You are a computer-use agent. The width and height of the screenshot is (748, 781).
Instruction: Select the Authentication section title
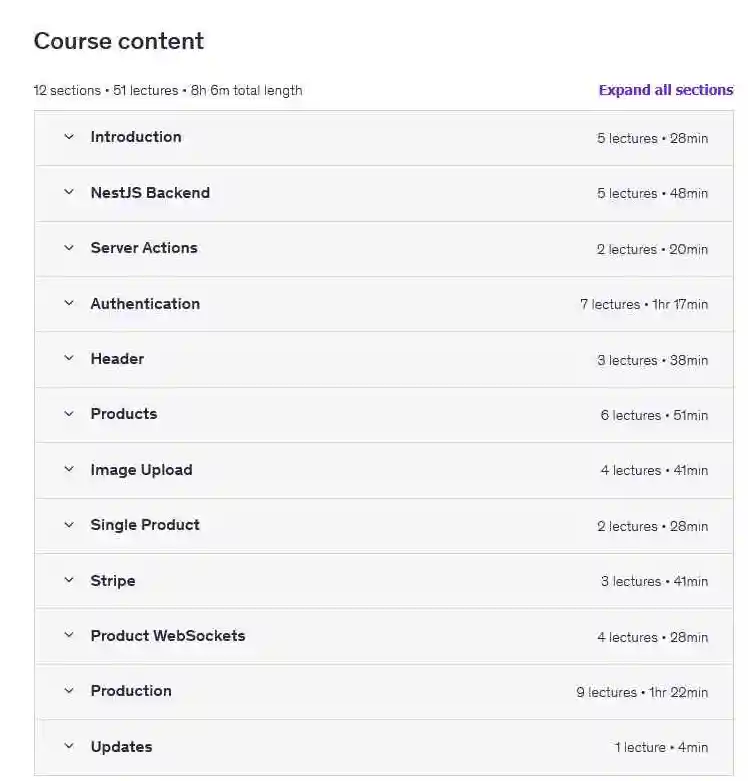pyautogui.click(x=145, y=304)
